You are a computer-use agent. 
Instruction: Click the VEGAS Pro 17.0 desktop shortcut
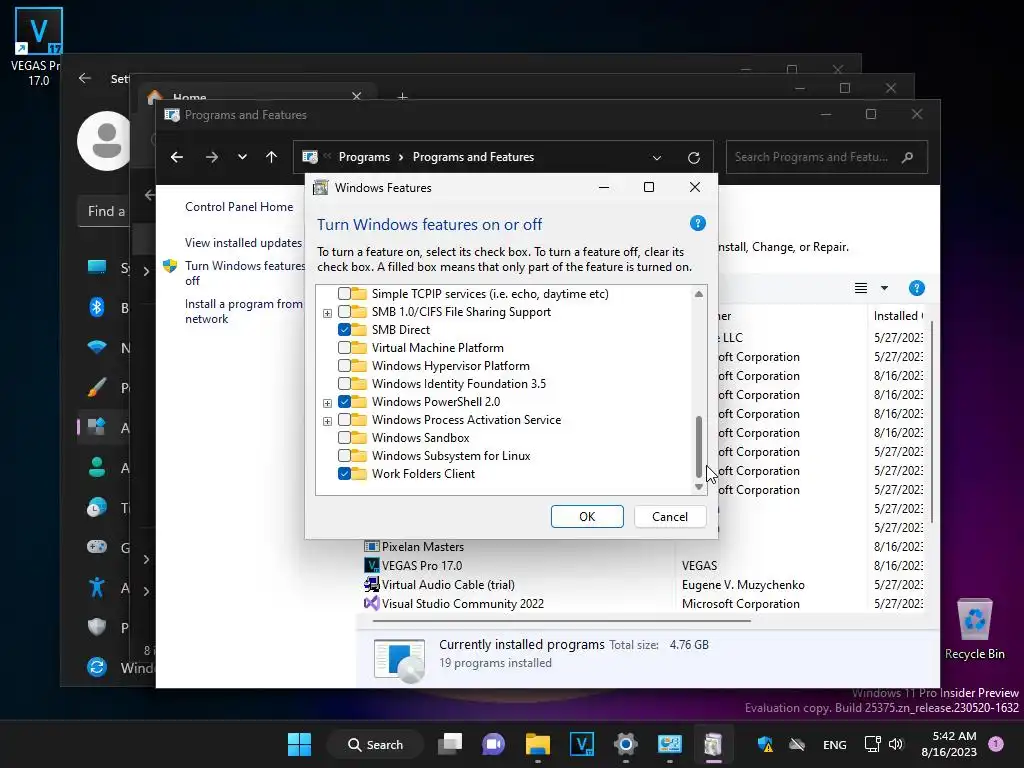[38, 47]
